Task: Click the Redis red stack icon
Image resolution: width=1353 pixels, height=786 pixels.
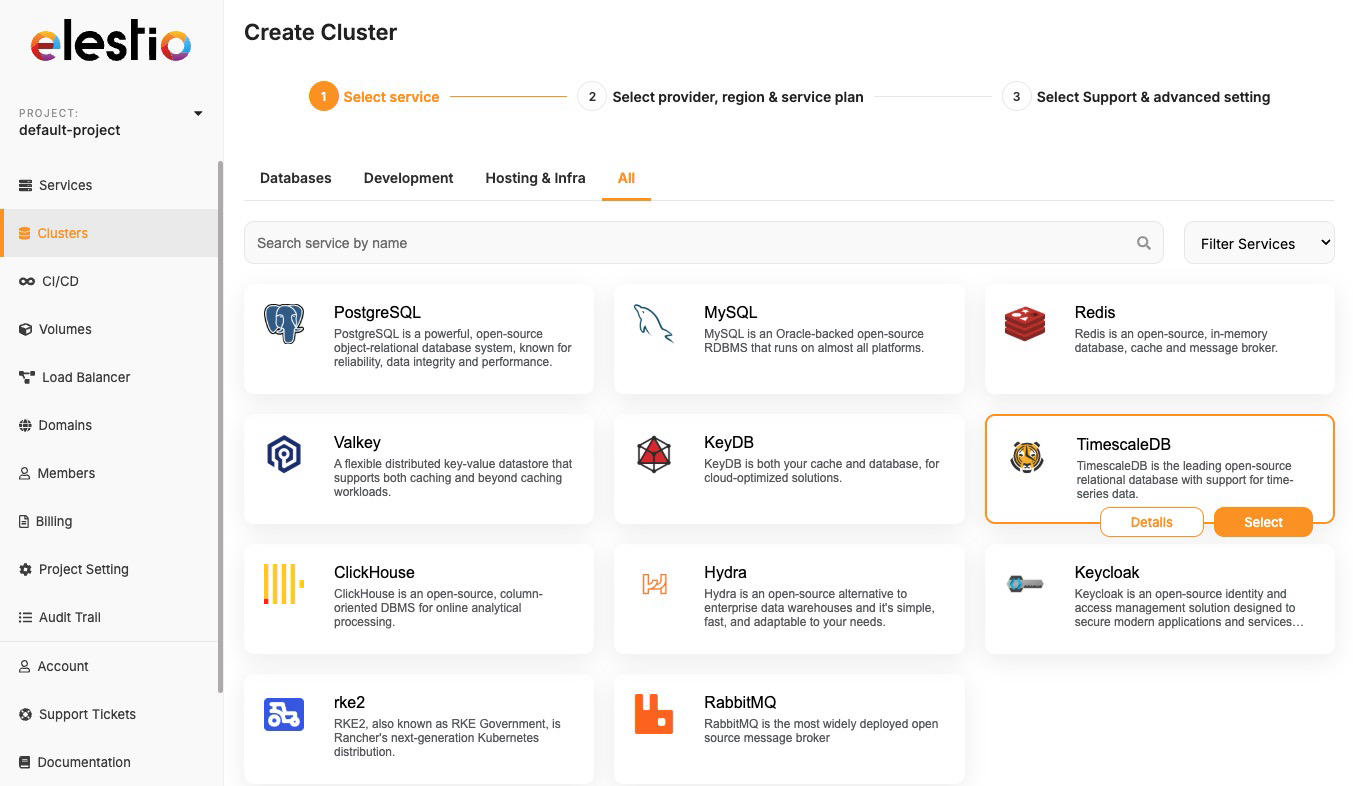Action: pyautogui.click(x=1025, y=324)
